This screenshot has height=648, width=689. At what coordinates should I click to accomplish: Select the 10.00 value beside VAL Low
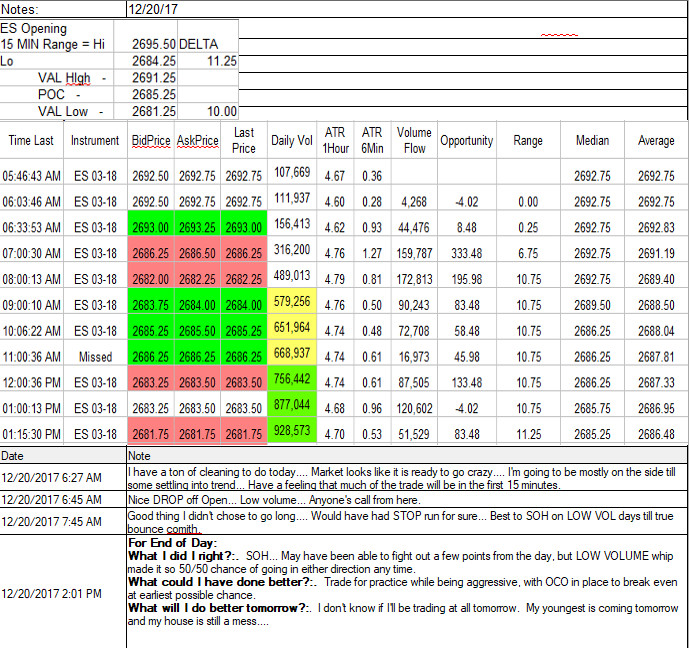tap(208, 111)
